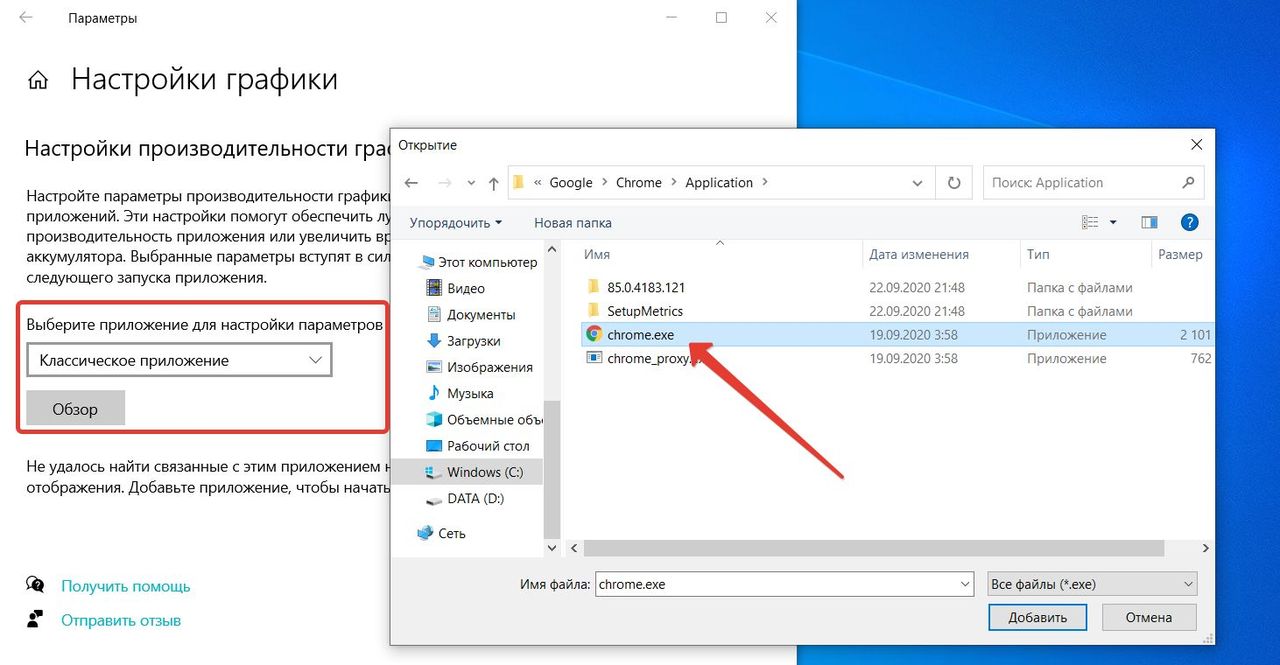The width and height of the screenshot is (1280, 665).
Task: Click the Отправить отзыв feedback icon
Action: (34, 619)
